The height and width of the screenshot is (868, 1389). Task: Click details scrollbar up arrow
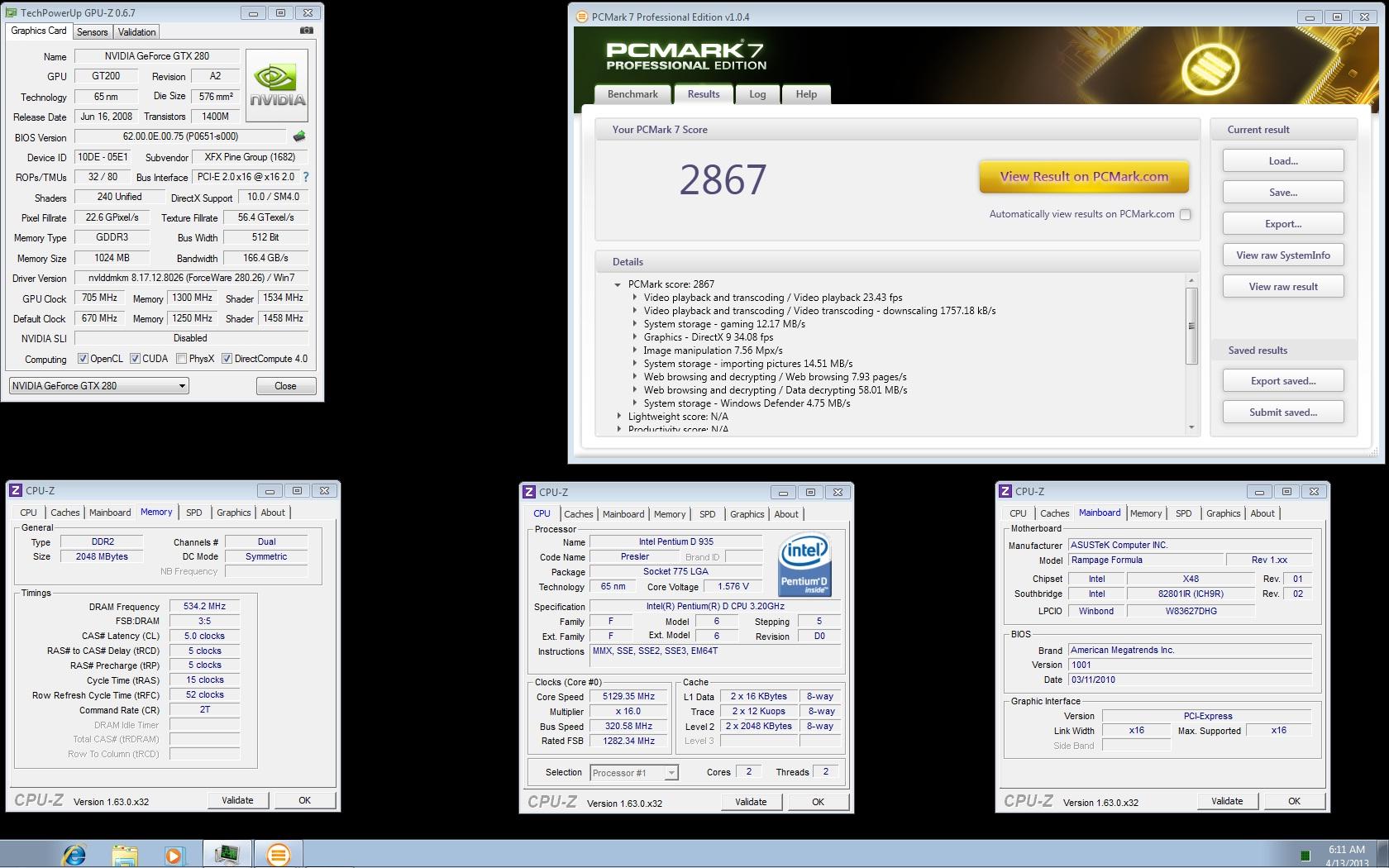click(1191, 281)
